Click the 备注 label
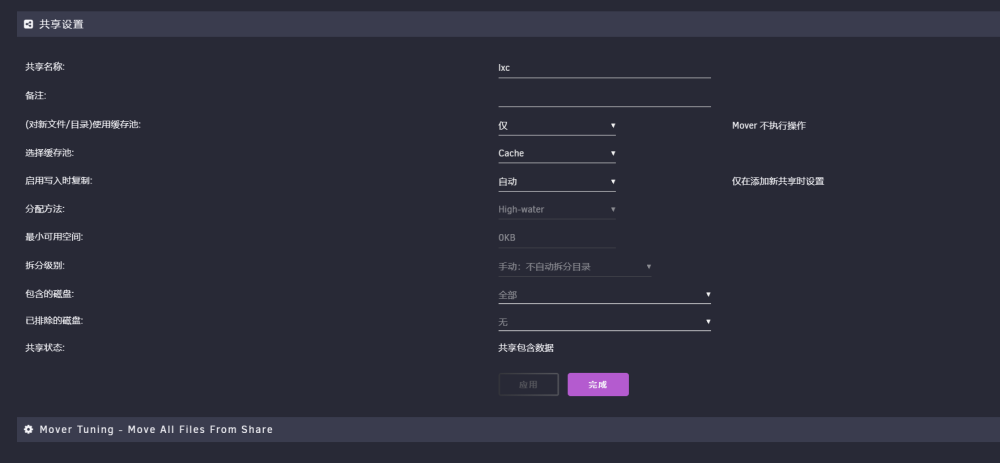Image resolution: width=1000 pixels, height=463 pixels. (36, 96)
